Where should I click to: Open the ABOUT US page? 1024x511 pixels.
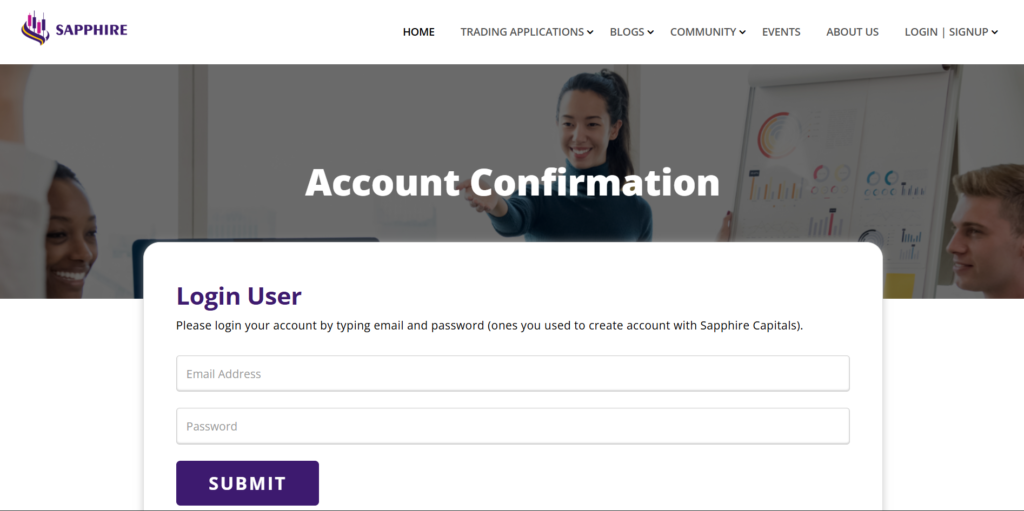pos(852,32)
